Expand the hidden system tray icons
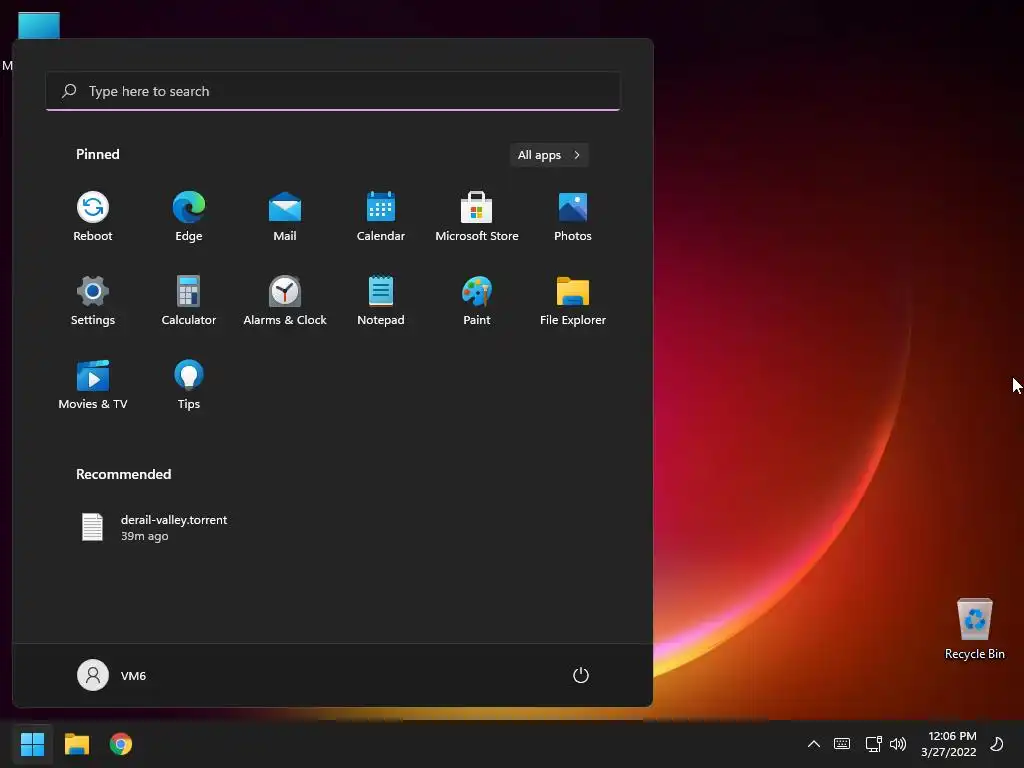Viewport: 1024px width, 768px height. click(814, 744)
